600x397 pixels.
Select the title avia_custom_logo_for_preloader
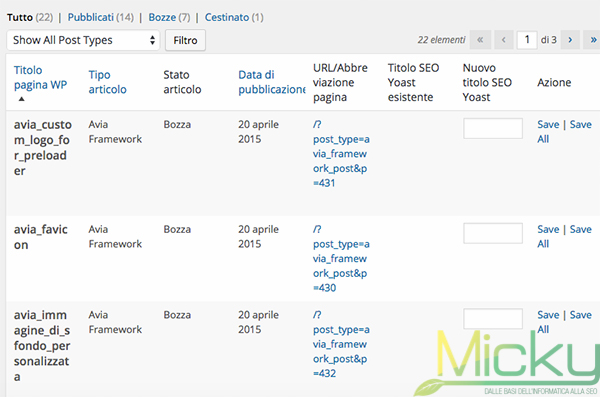click(x=42, y=148)
